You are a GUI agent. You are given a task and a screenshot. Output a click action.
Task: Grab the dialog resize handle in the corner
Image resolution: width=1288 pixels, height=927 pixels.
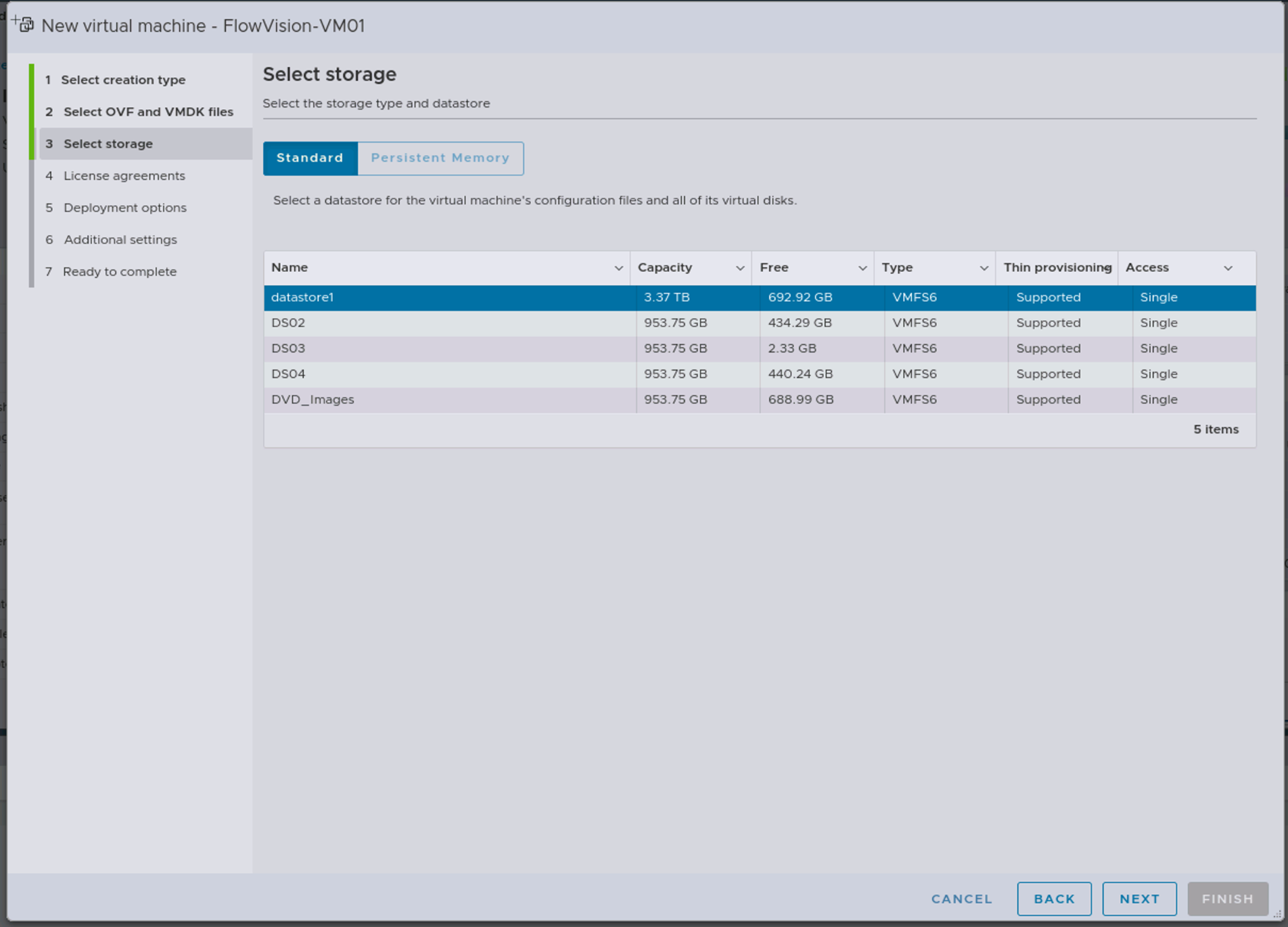pyautogui.click(x=1277, y=915)
